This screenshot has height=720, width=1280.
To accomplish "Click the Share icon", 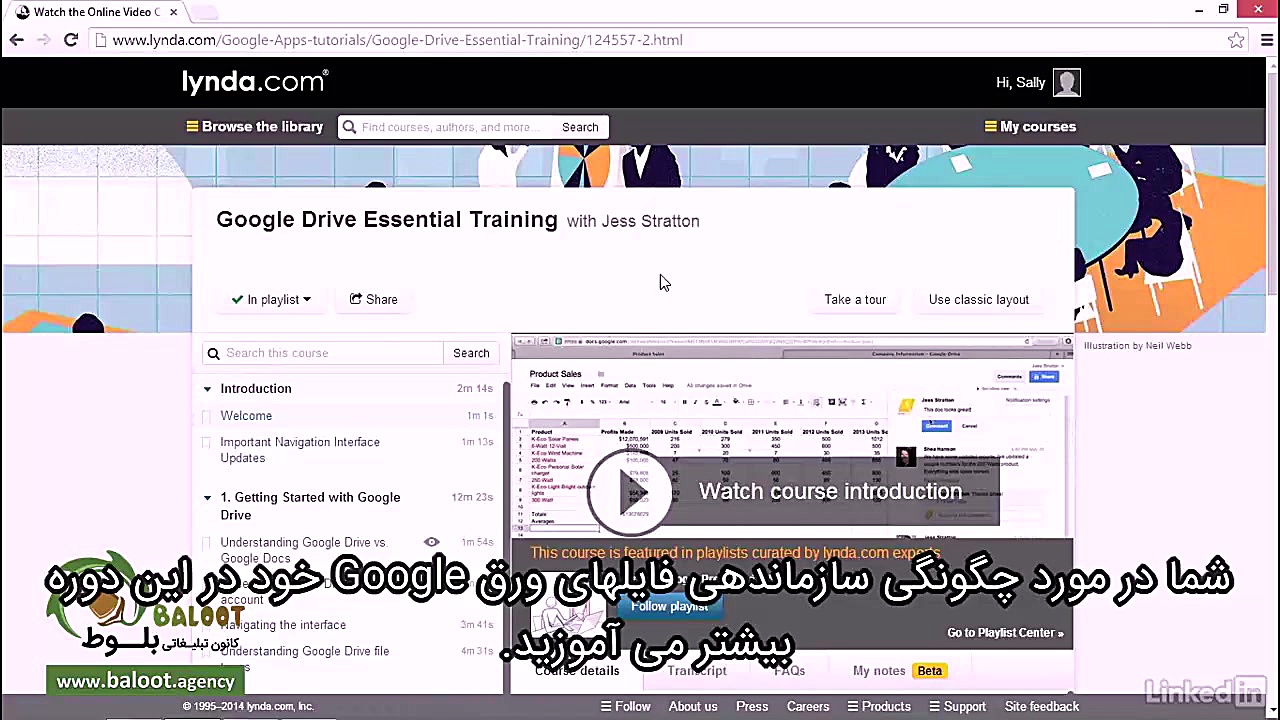I will 356,299.
